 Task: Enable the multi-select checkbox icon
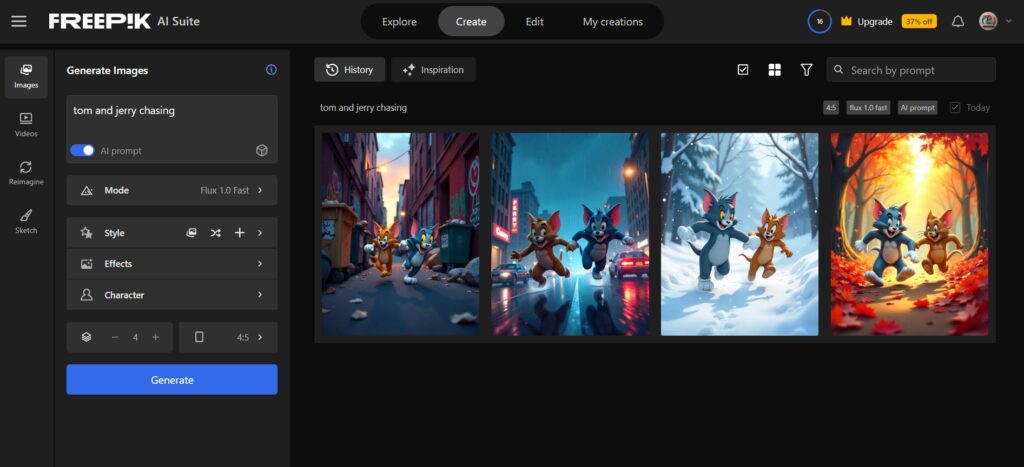coord(742,70)
